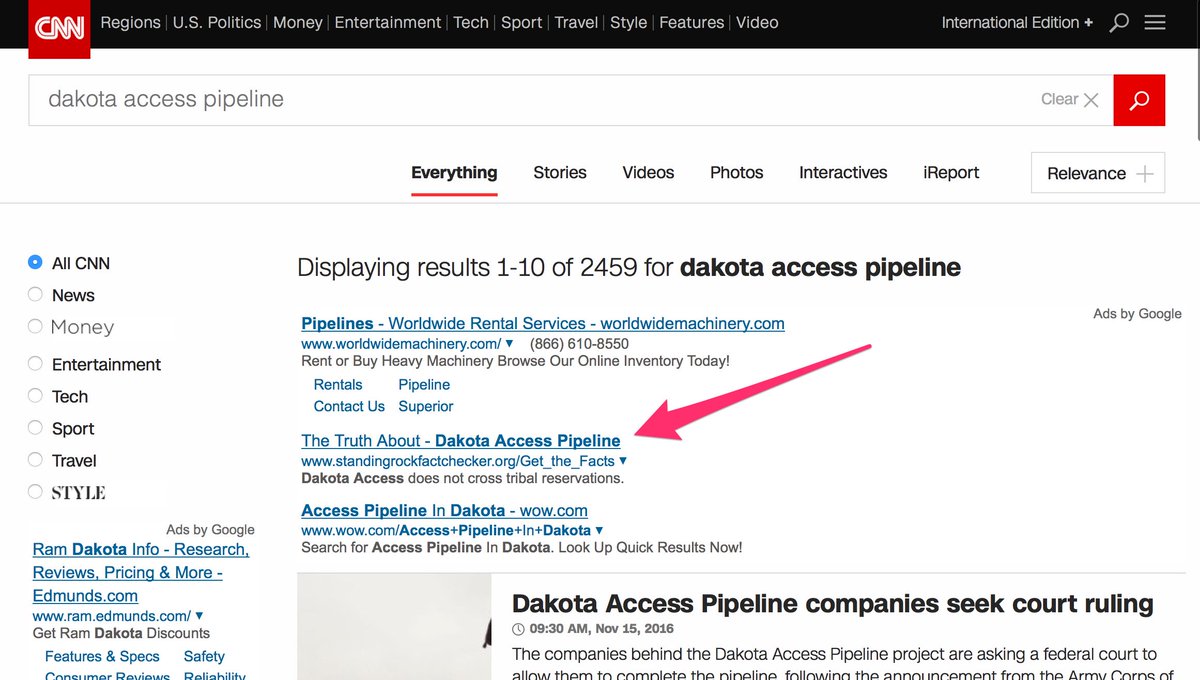Screen dimensions: 1200x680
Task: Open Money in the top navigation
Action: click(x=298, y=22)
